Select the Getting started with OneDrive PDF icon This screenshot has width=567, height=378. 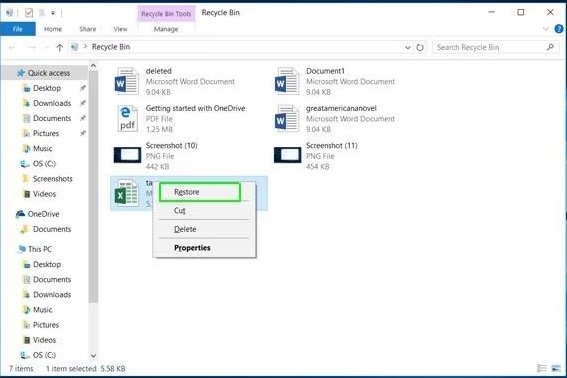[127, 118]
